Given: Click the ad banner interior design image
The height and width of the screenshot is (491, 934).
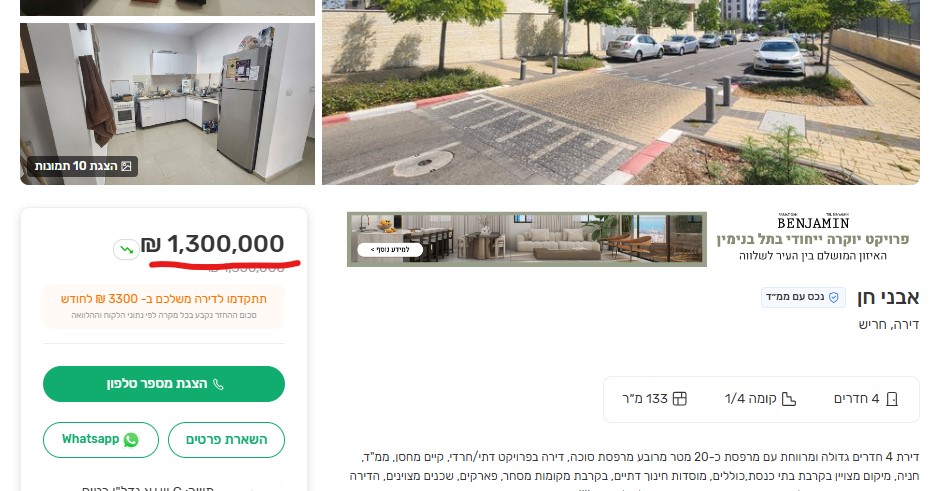Looking at the screenshot, I should (x=527, y=239).
